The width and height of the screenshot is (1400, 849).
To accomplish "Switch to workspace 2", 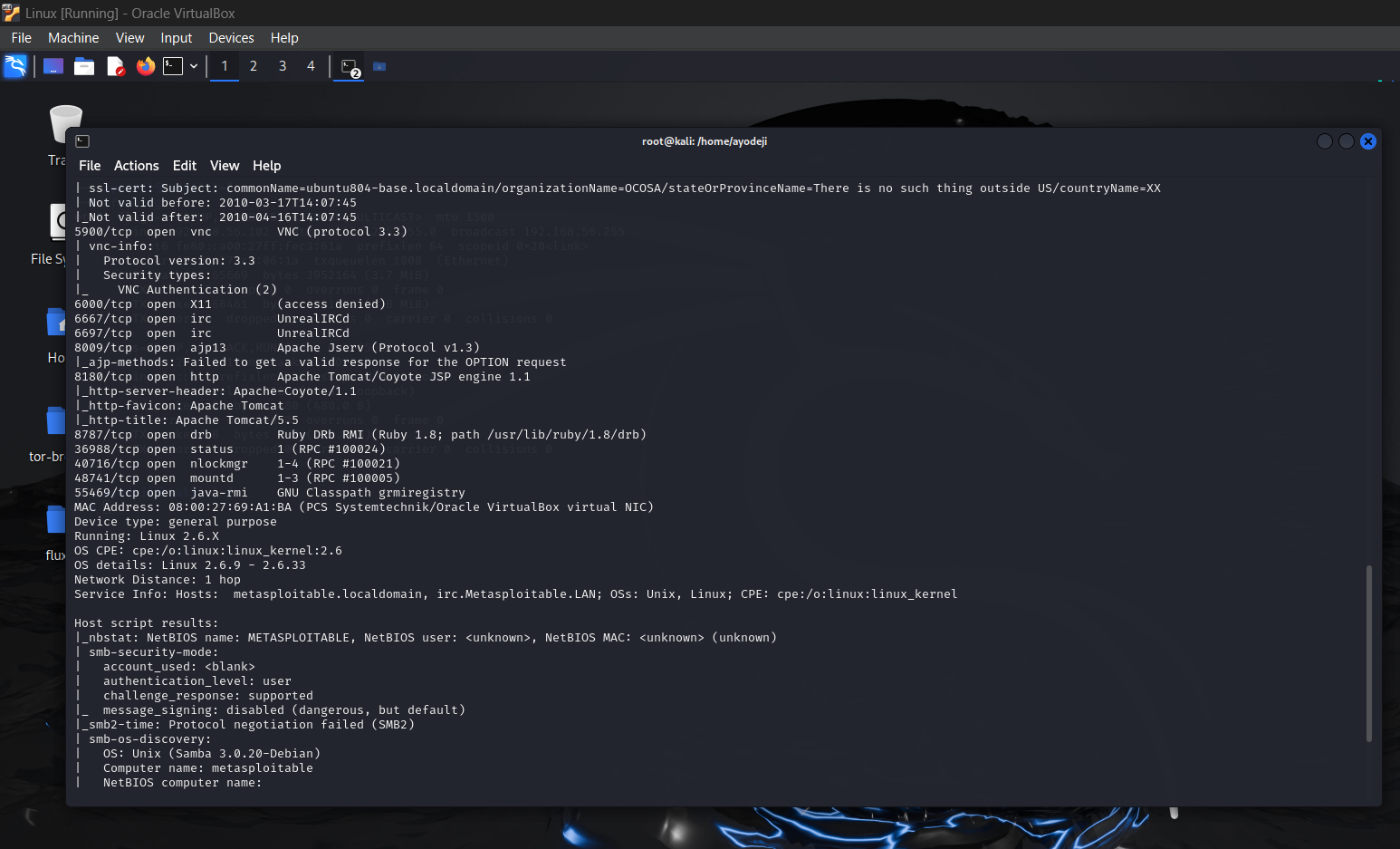I will (254, 66).
